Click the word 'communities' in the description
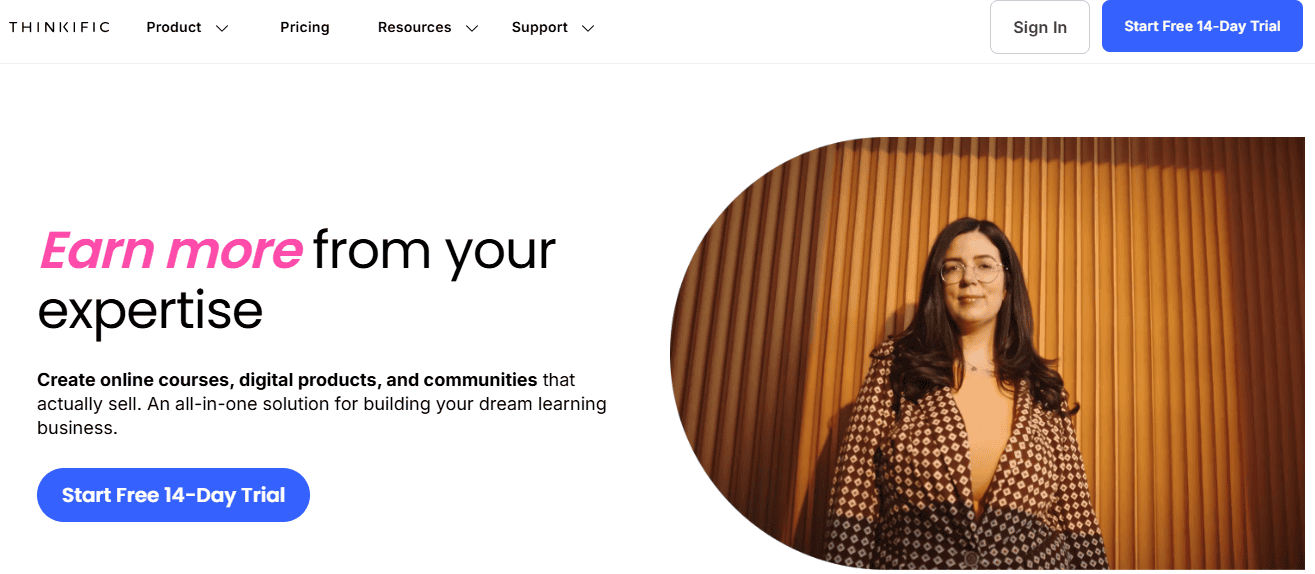 coord(481,380)
